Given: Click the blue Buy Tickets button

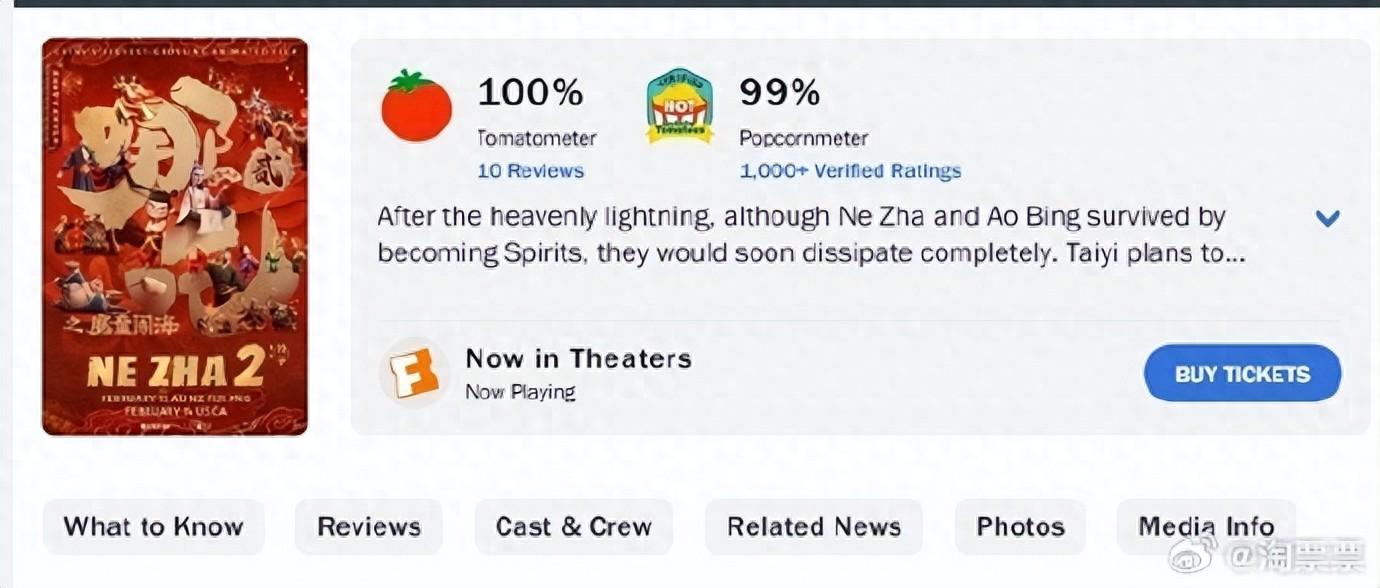Looking at the screenshot, I should point(1242,373).
